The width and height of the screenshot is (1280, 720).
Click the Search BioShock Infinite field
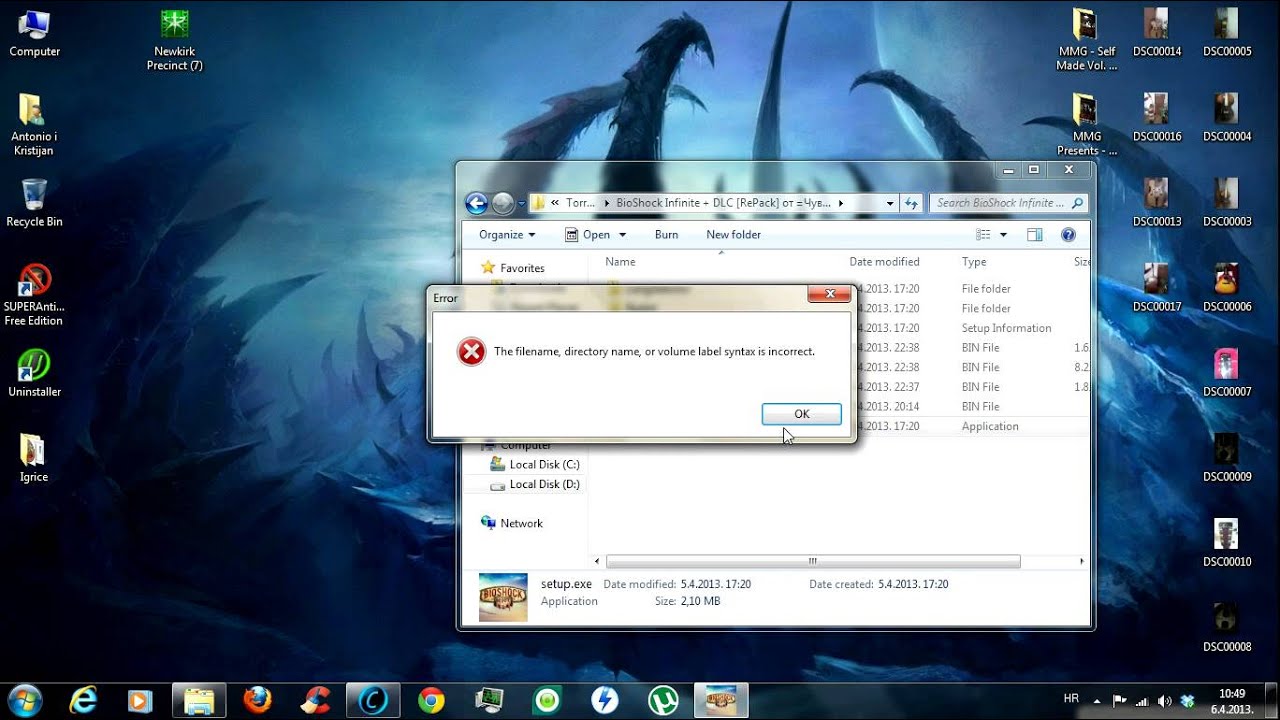[1008, 203]
